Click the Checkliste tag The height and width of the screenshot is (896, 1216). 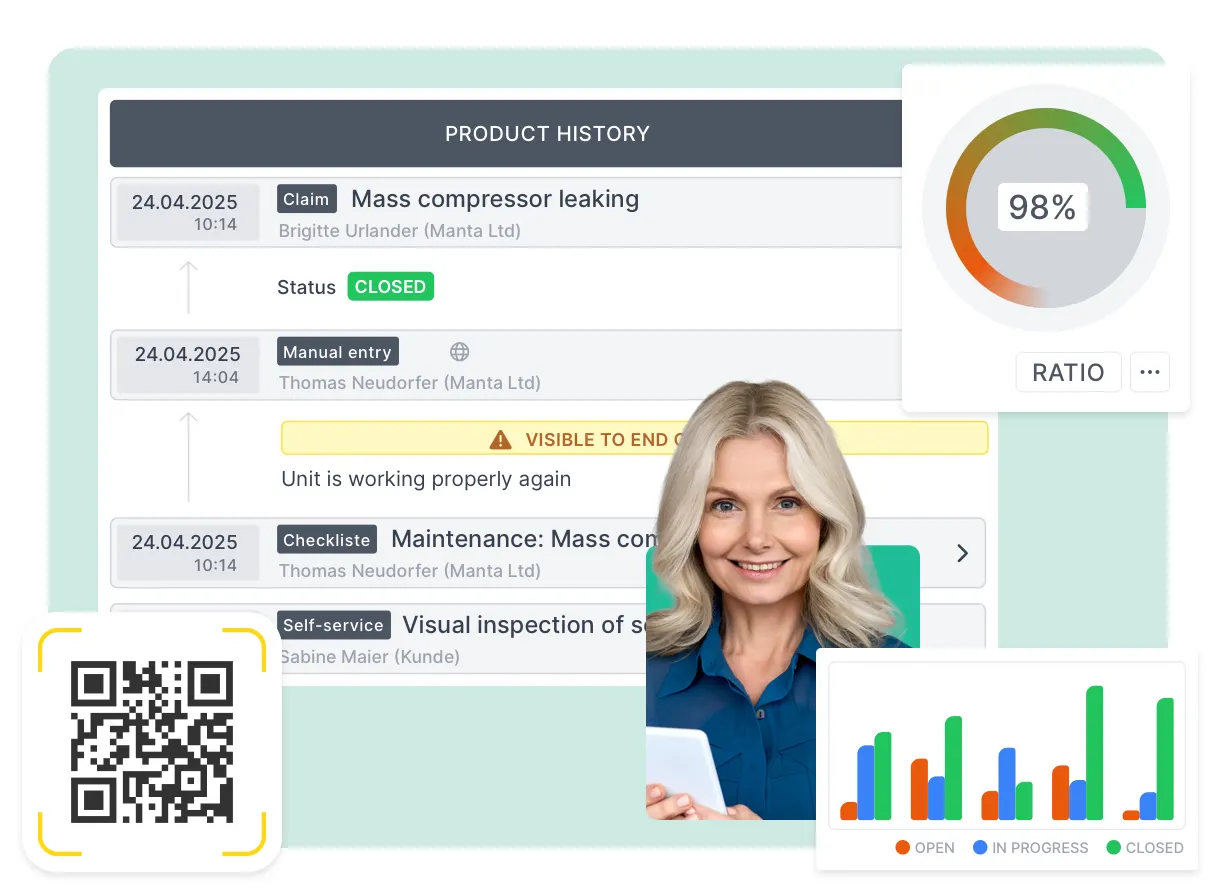327,540
